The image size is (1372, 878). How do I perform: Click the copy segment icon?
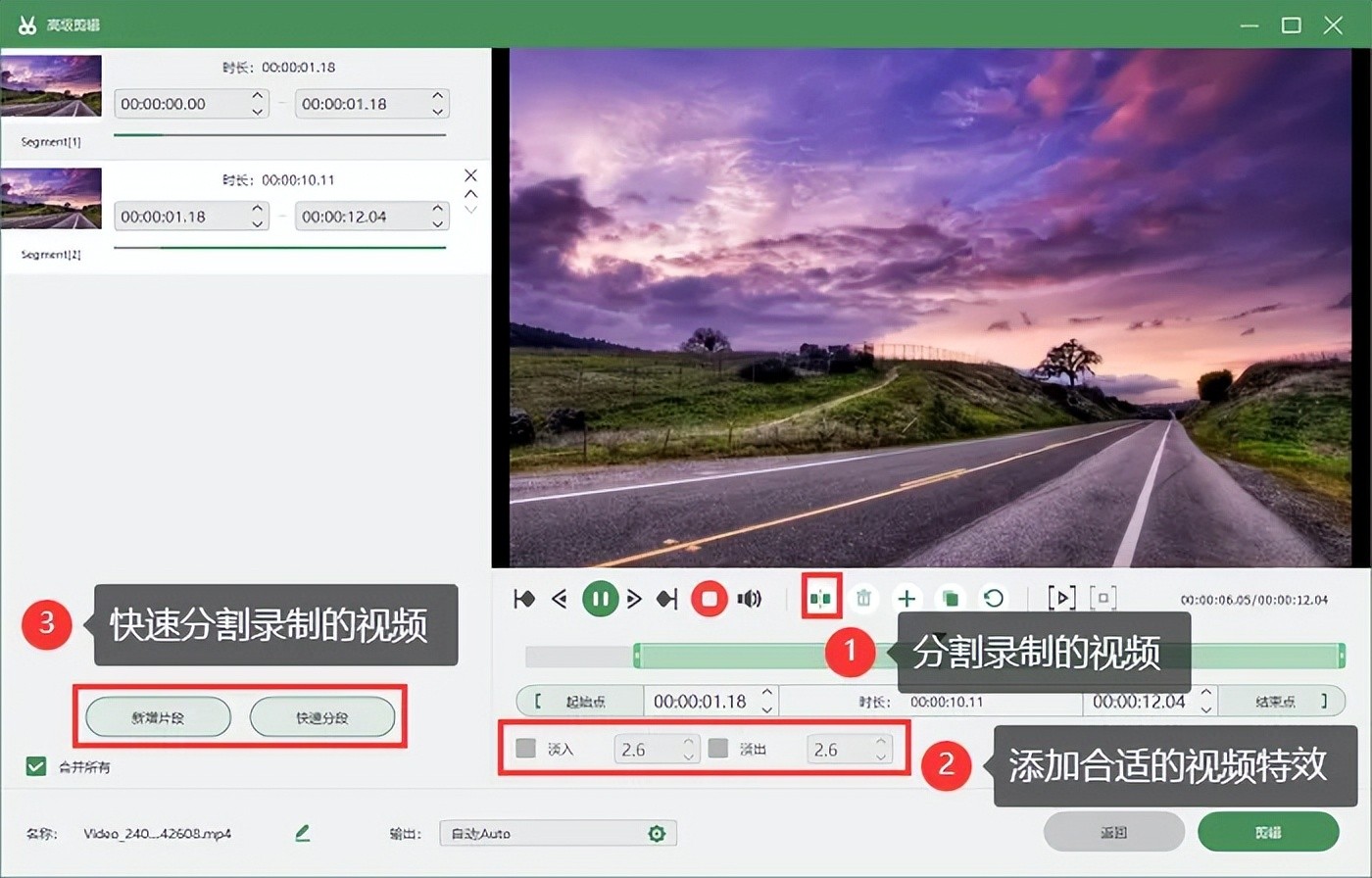[950, 598]
